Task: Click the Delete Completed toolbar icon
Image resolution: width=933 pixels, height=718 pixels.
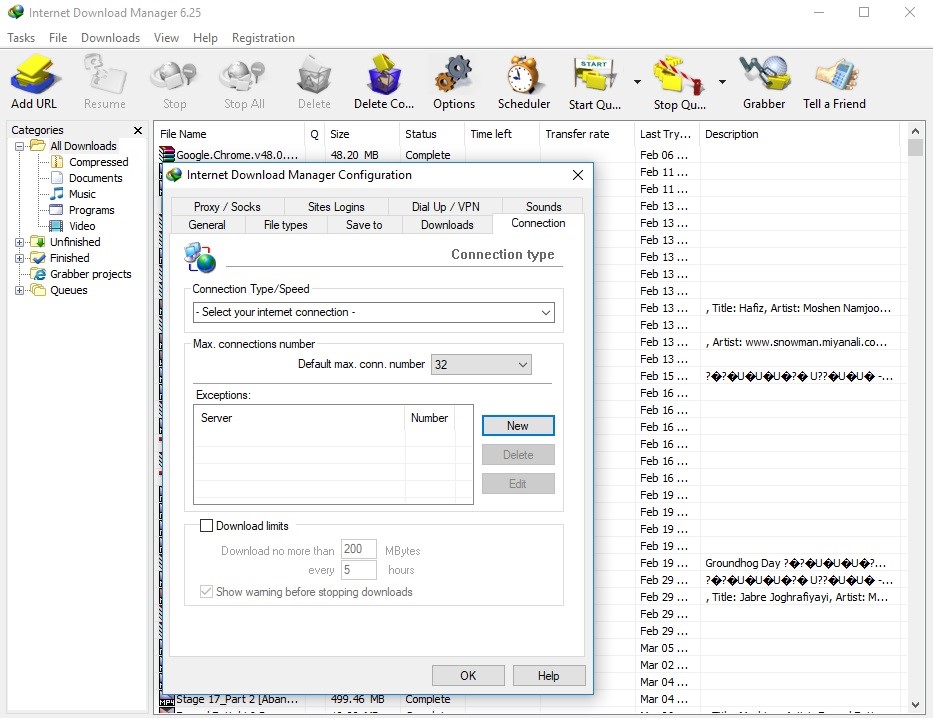Action: [x=383, y=76]
